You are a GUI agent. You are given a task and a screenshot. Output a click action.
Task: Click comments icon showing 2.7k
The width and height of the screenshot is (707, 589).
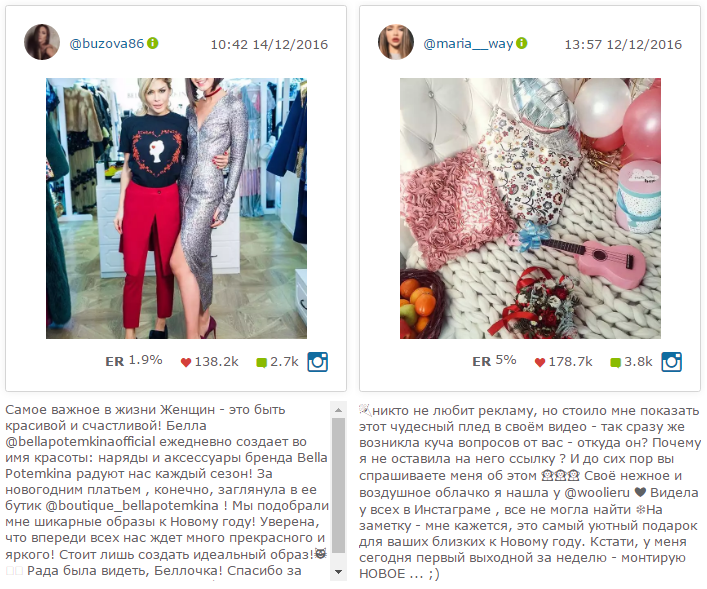tap(262, 363)
